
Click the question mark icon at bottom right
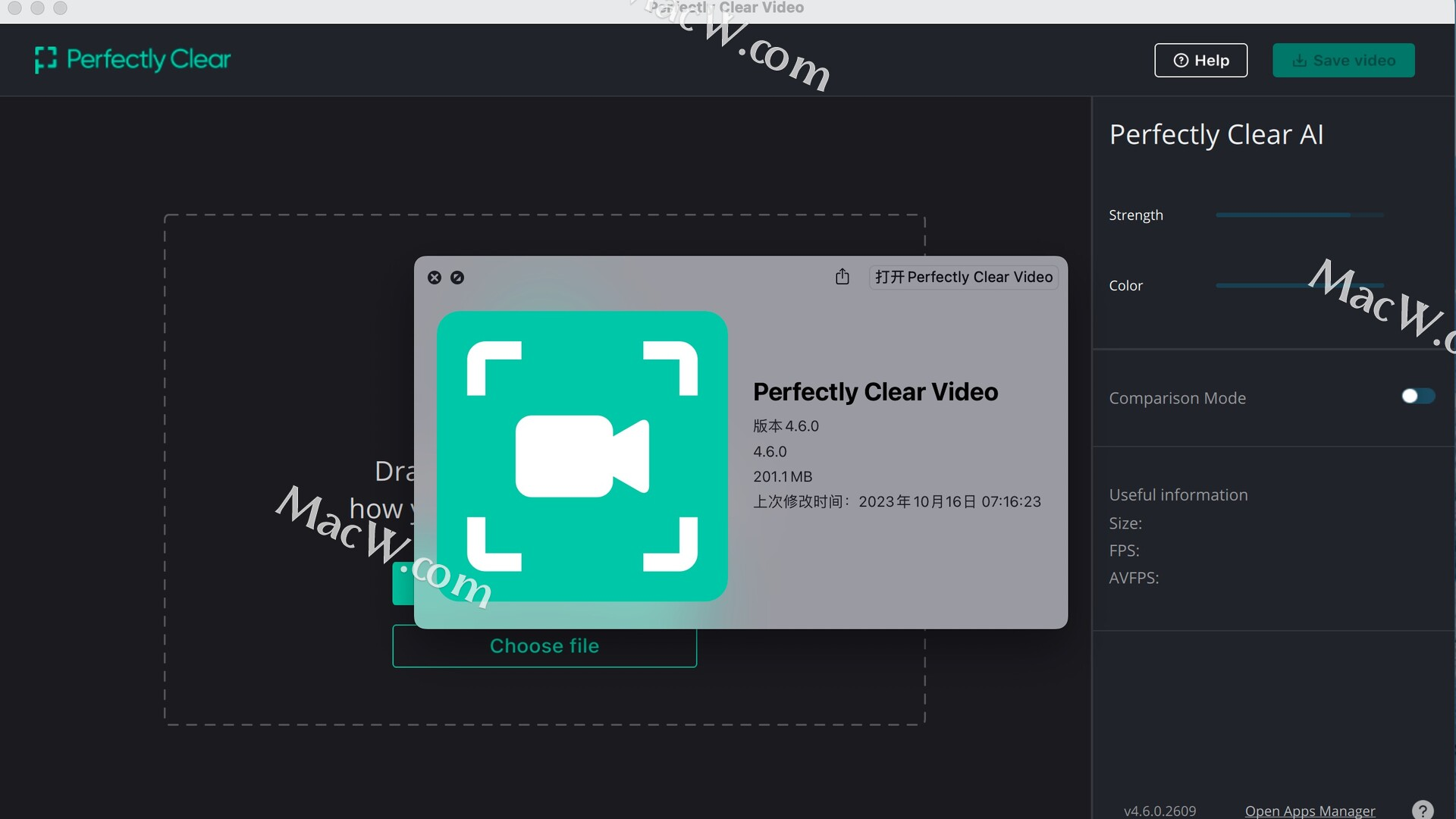tap(1423, 810)
